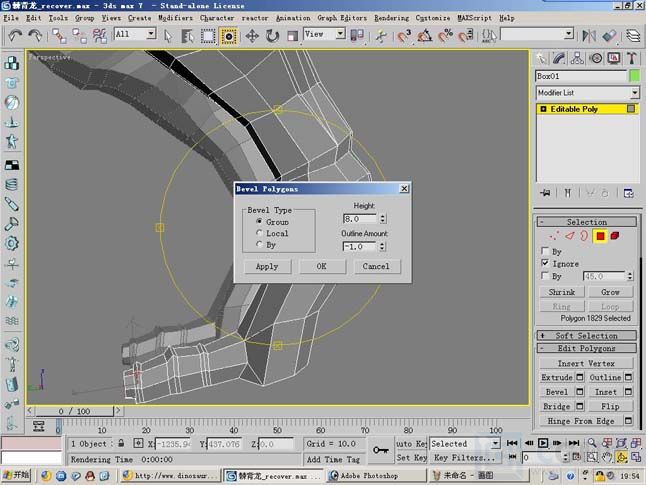
Task: Click the Outline Amount value field
Action: pyautogui.click(x=360, y=246)
